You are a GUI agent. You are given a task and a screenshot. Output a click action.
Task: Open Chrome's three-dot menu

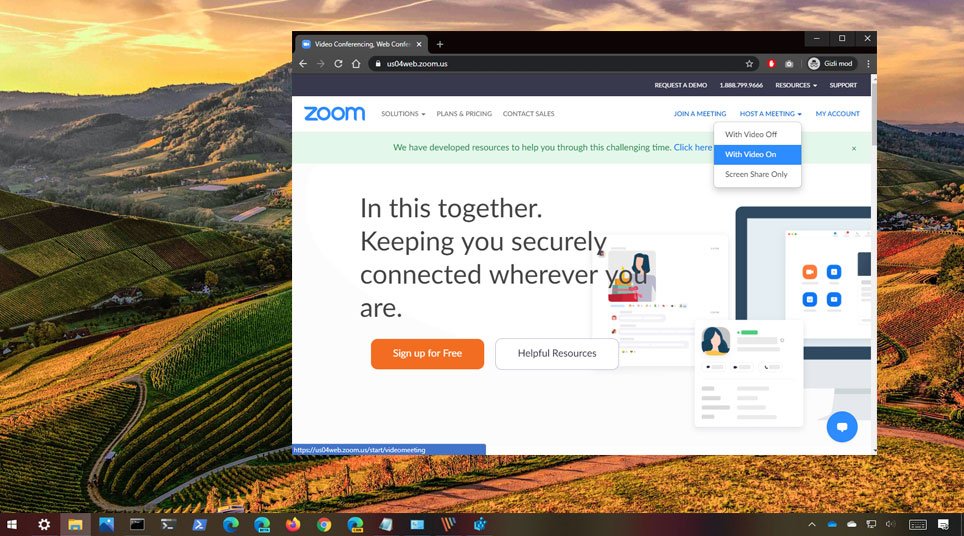868,63
